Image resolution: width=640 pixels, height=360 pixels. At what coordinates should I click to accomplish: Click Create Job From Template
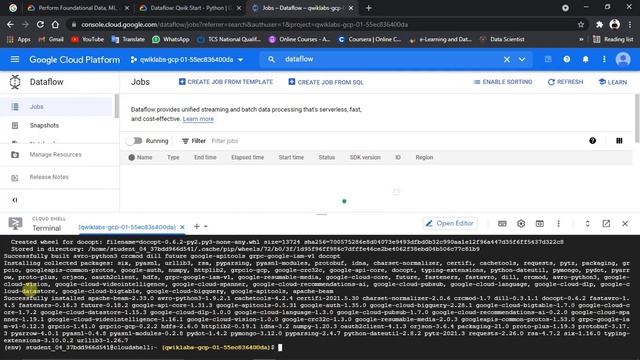pos(226,82)
